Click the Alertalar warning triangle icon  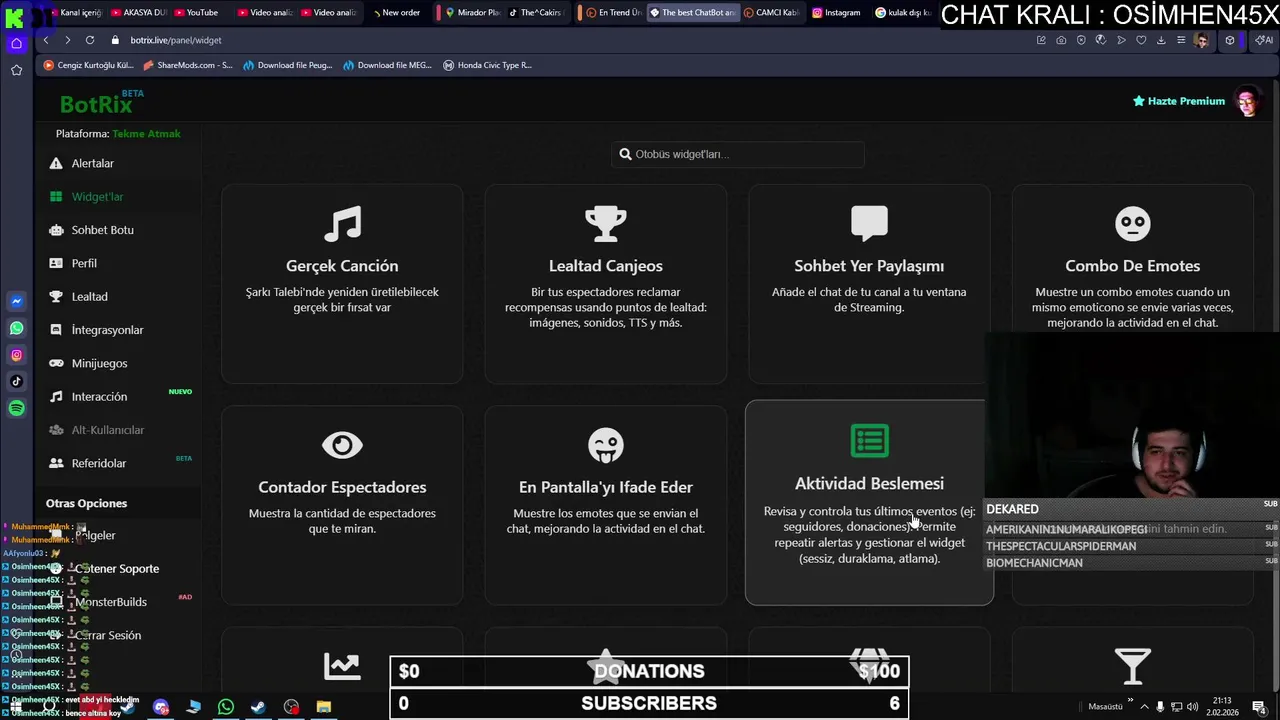click(x=56, y=163)
